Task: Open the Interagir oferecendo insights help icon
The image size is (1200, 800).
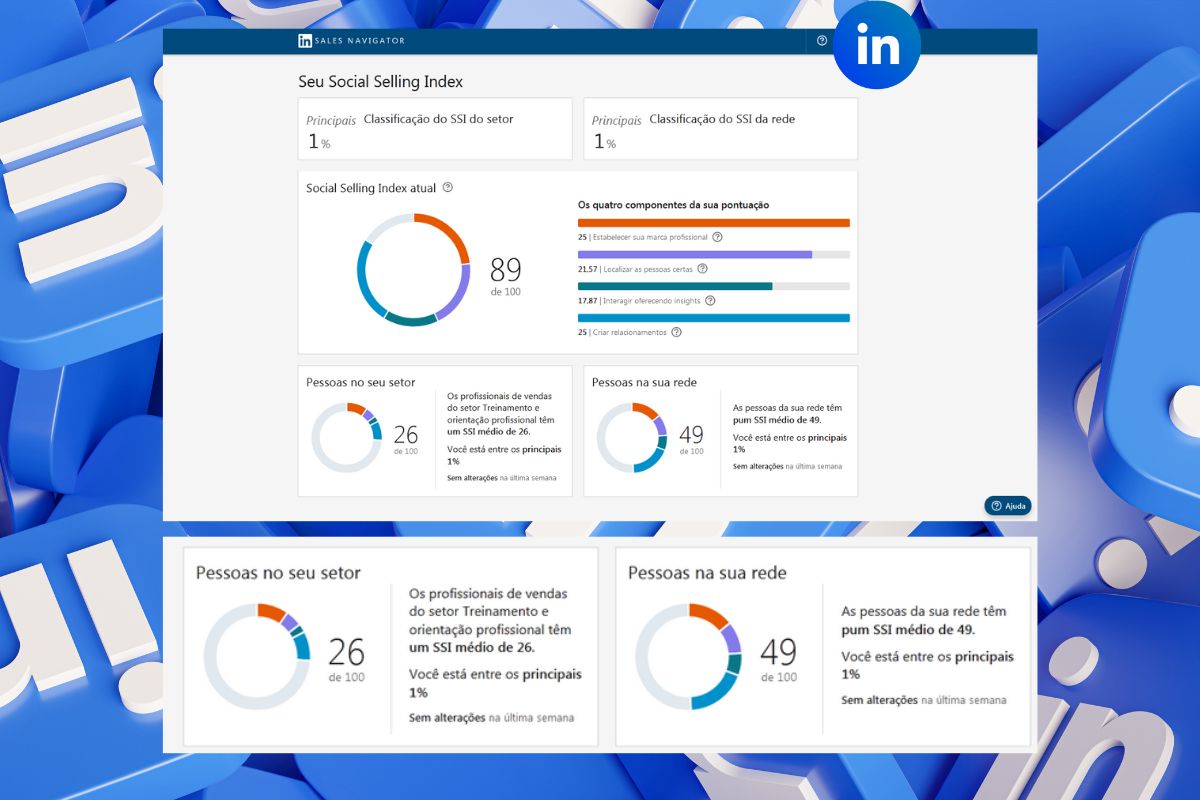Action: click(x=710, y=301)
